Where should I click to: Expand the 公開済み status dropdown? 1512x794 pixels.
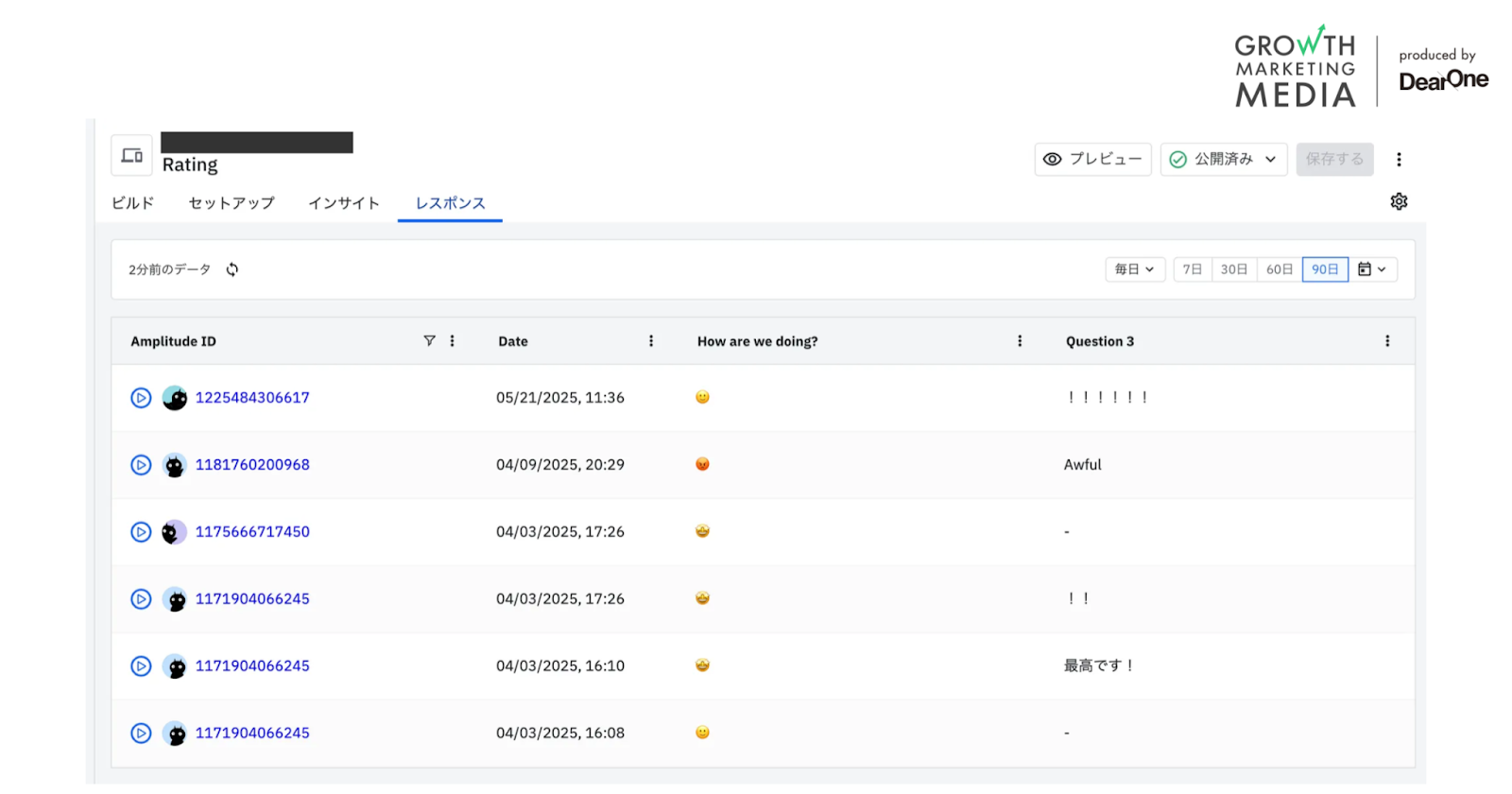[1224, 160]
